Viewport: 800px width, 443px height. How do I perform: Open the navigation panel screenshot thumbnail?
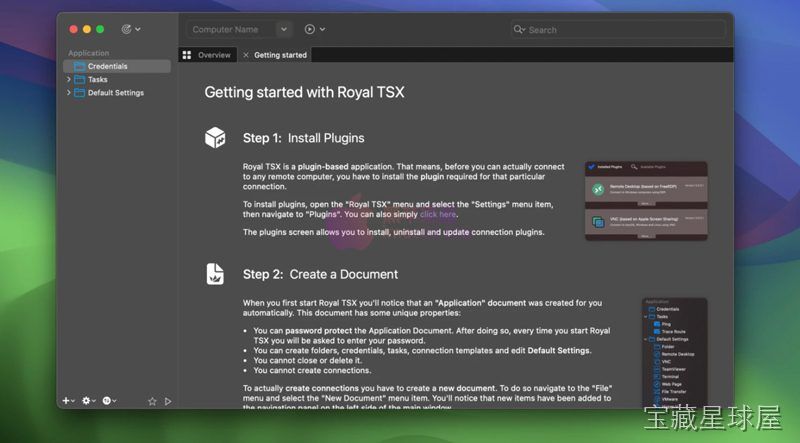coord(674,353)
